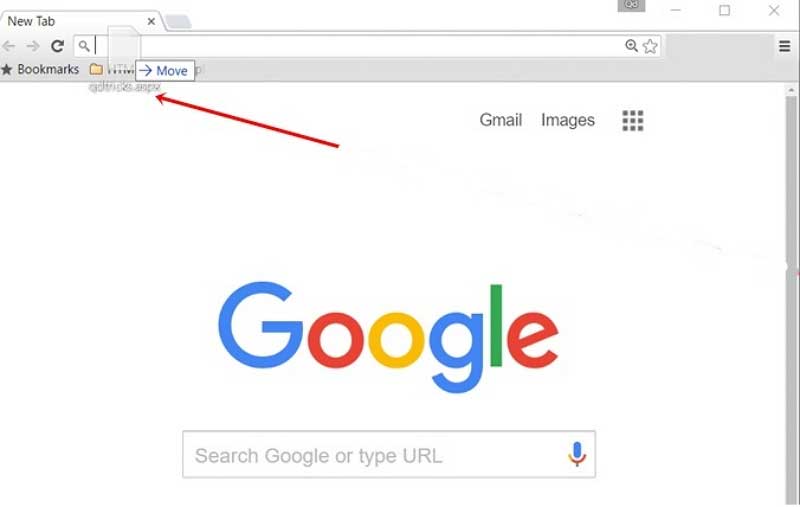800x507 pixels.
Task: Open the Chrome hamburger menu
Action: click(785, 46)
